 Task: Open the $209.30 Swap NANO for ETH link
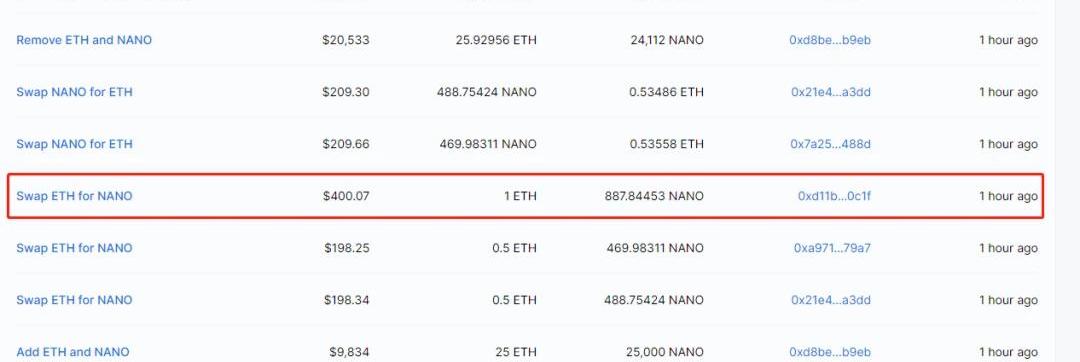coord(74,92)
